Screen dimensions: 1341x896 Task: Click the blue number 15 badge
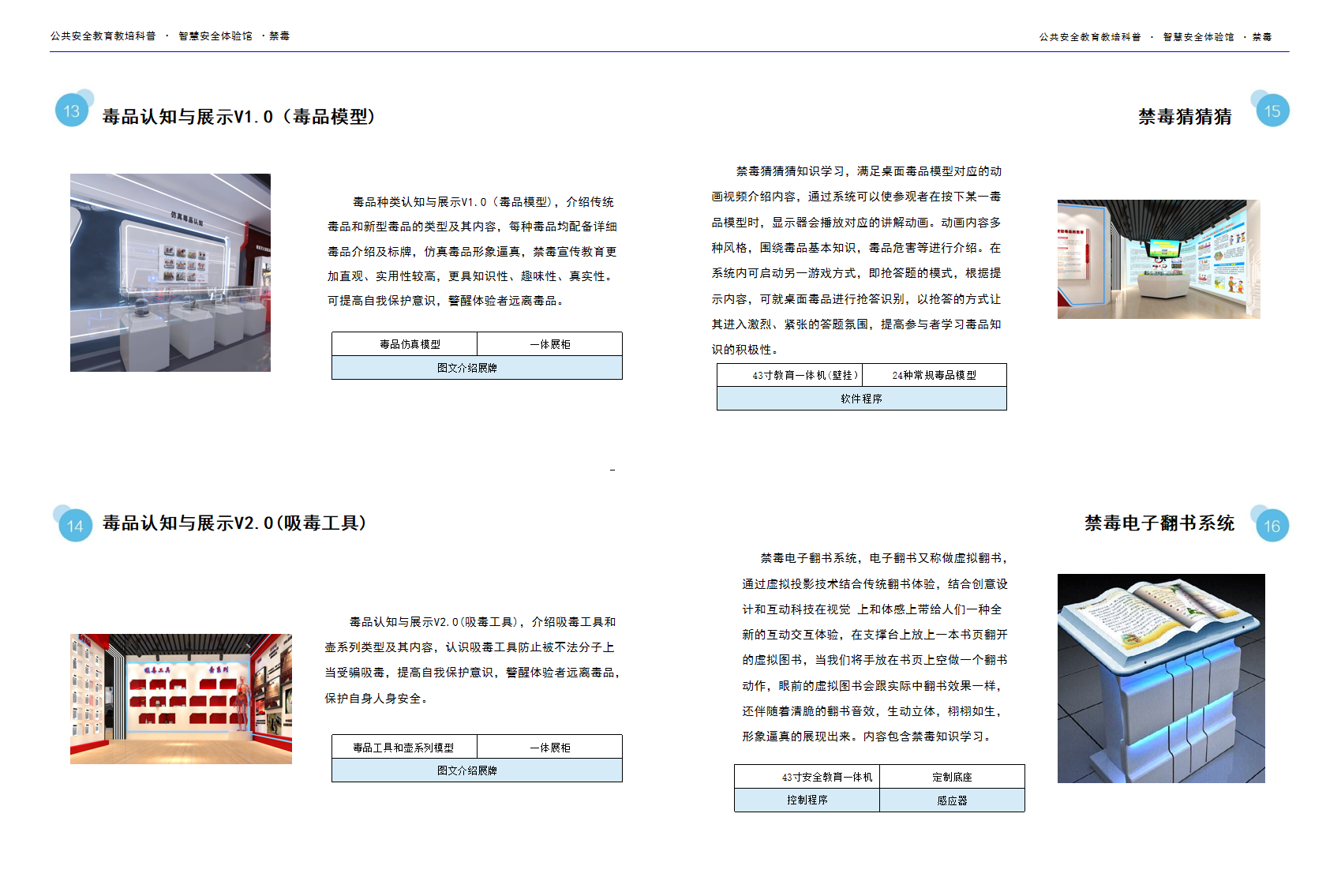[1272, 111]
